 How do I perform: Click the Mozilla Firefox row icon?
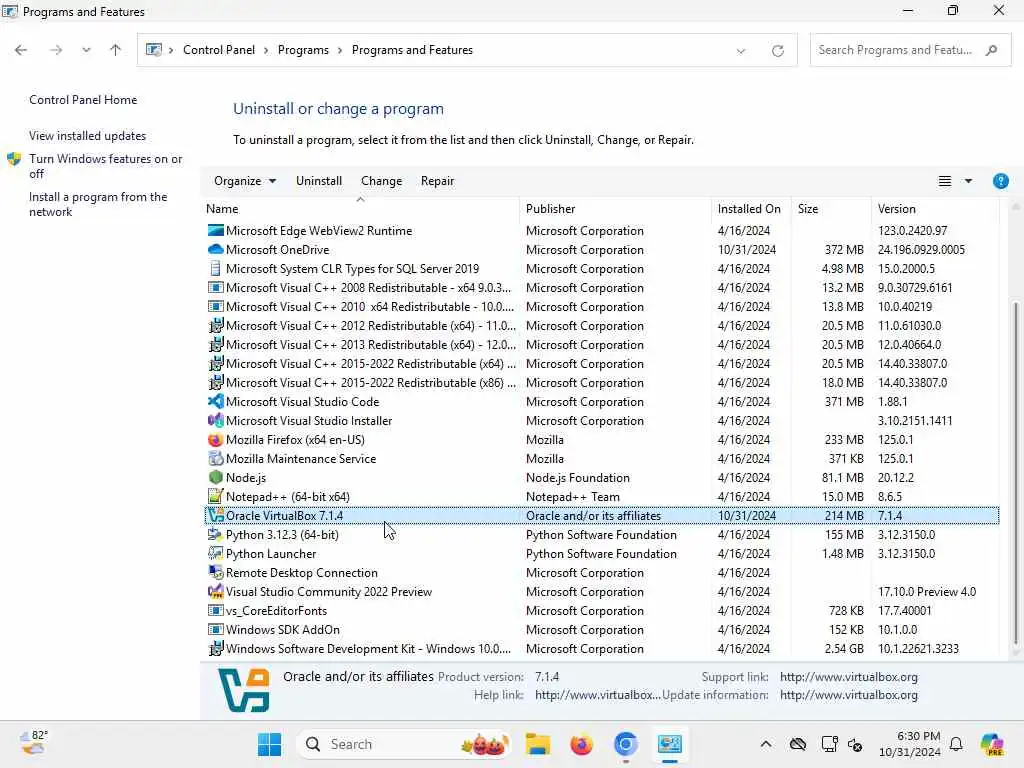pyautogui.click(x=215, y=440)
